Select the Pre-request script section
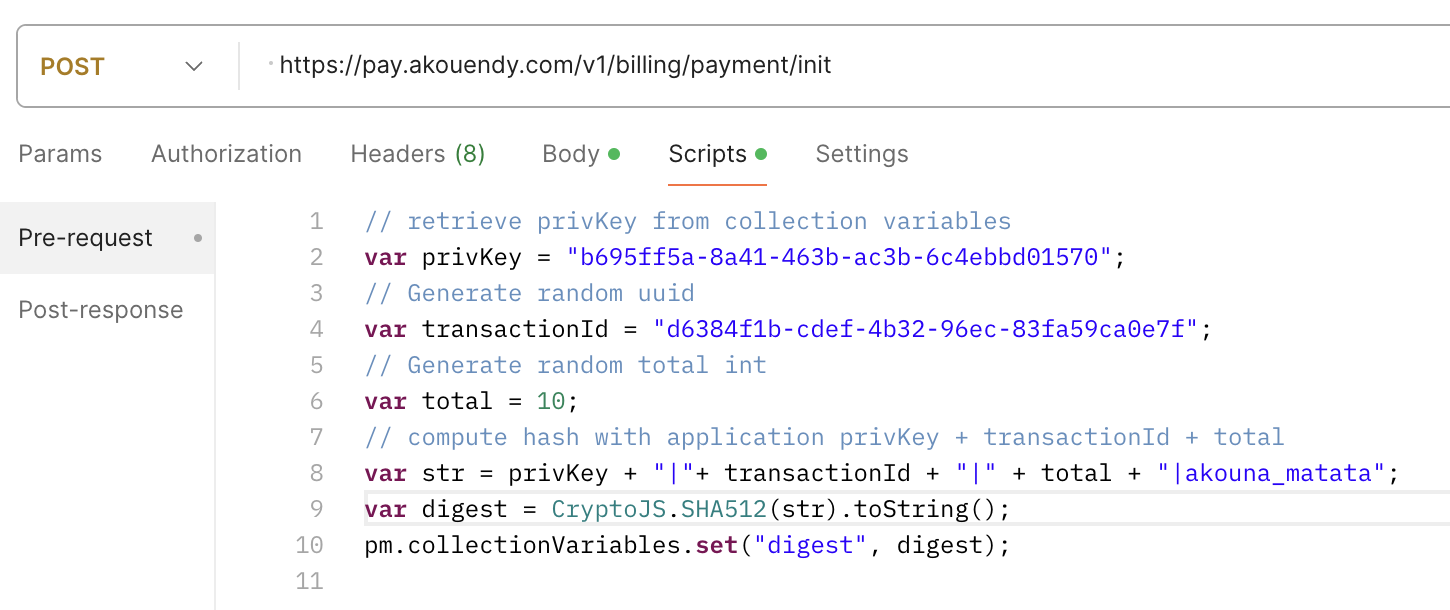This screenshot has width=1450, height=610. click(x=86, y=238)
